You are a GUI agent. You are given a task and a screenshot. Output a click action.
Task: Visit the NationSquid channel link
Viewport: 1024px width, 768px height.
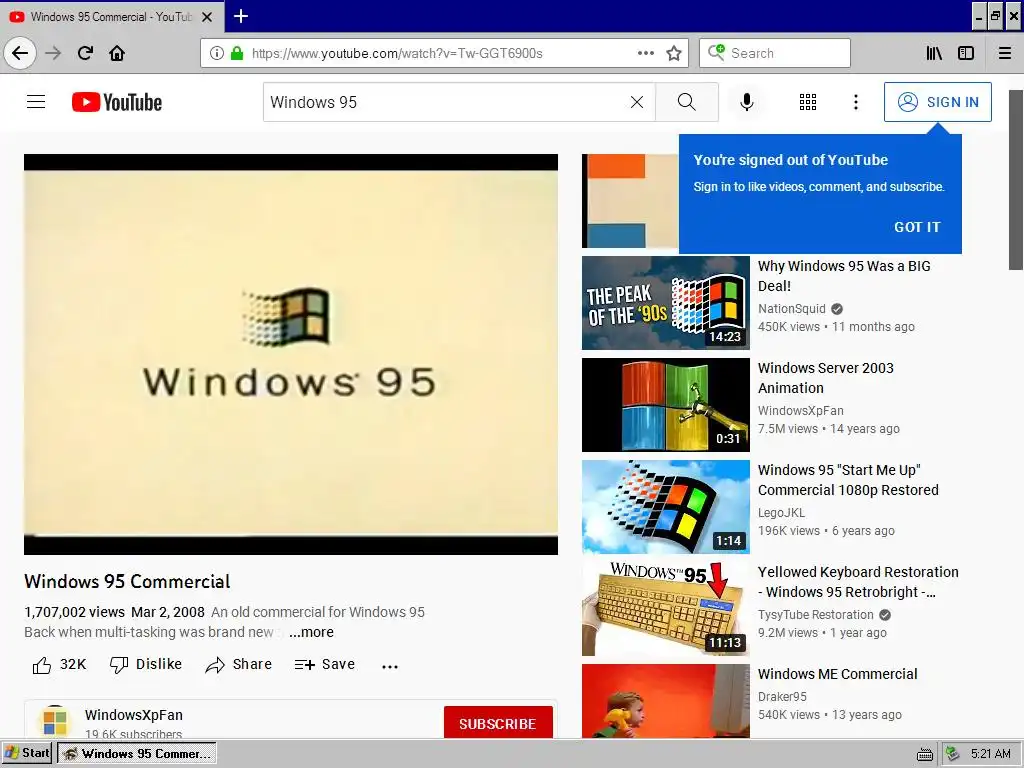click(x=792, y=308)
